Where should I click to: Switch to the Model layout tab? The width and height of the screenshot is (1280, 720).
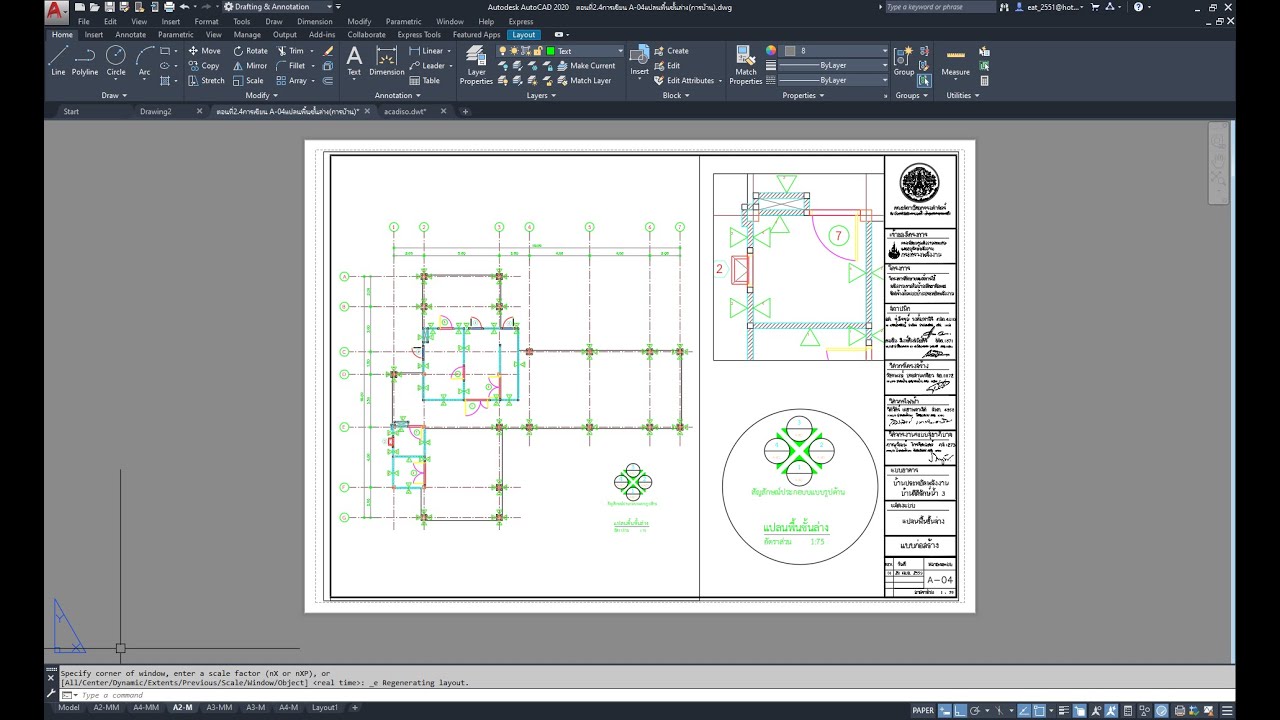(x=69, y=708)
